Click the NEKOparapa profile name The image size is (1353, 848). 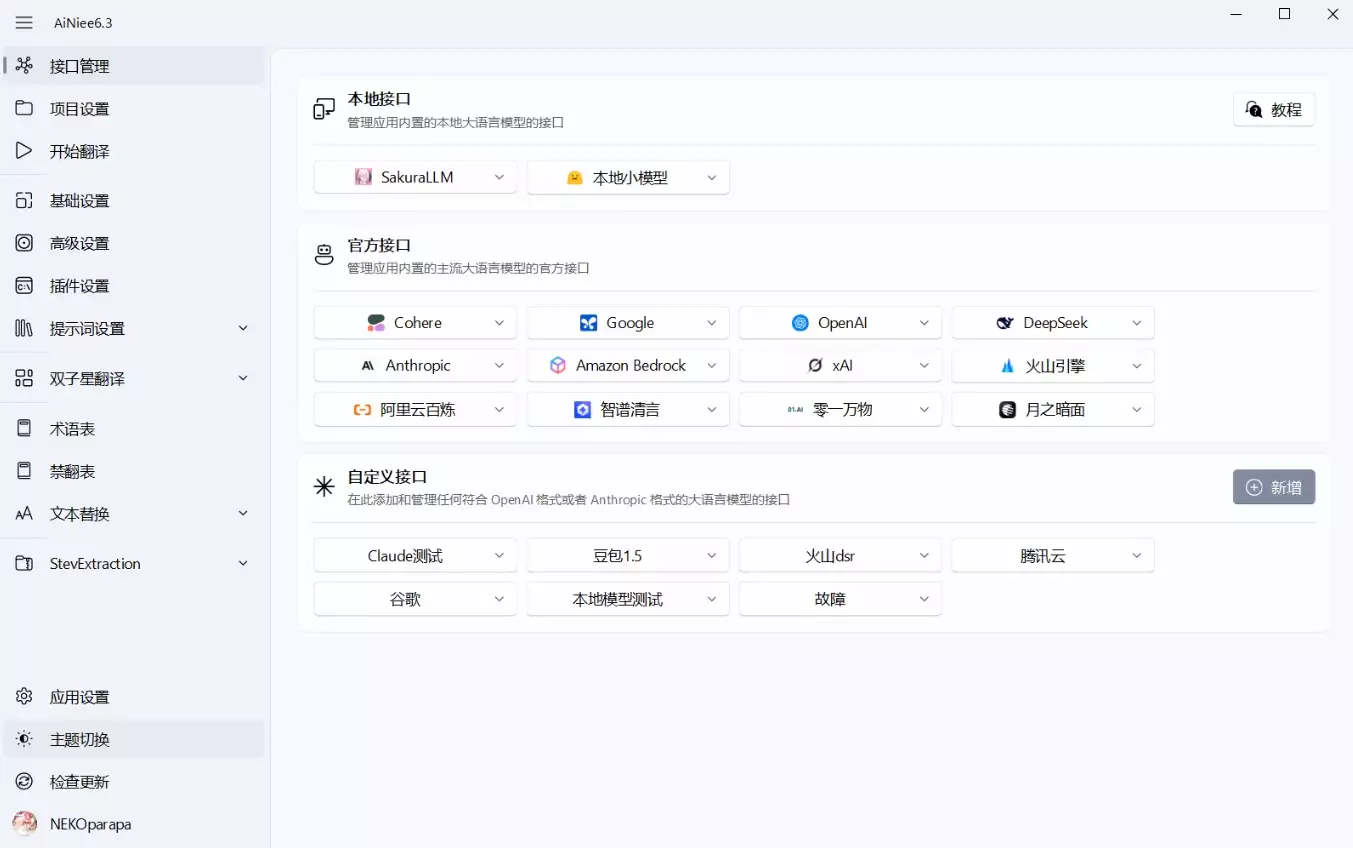coord(90,825)
